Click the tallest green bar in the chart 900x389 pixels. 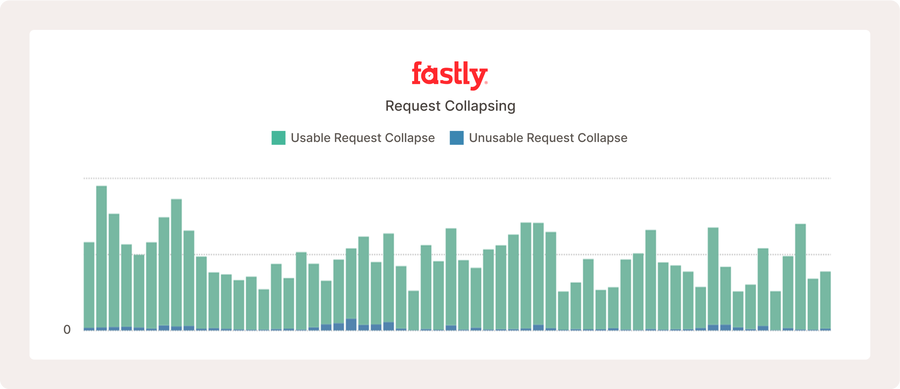pos(101,258)
